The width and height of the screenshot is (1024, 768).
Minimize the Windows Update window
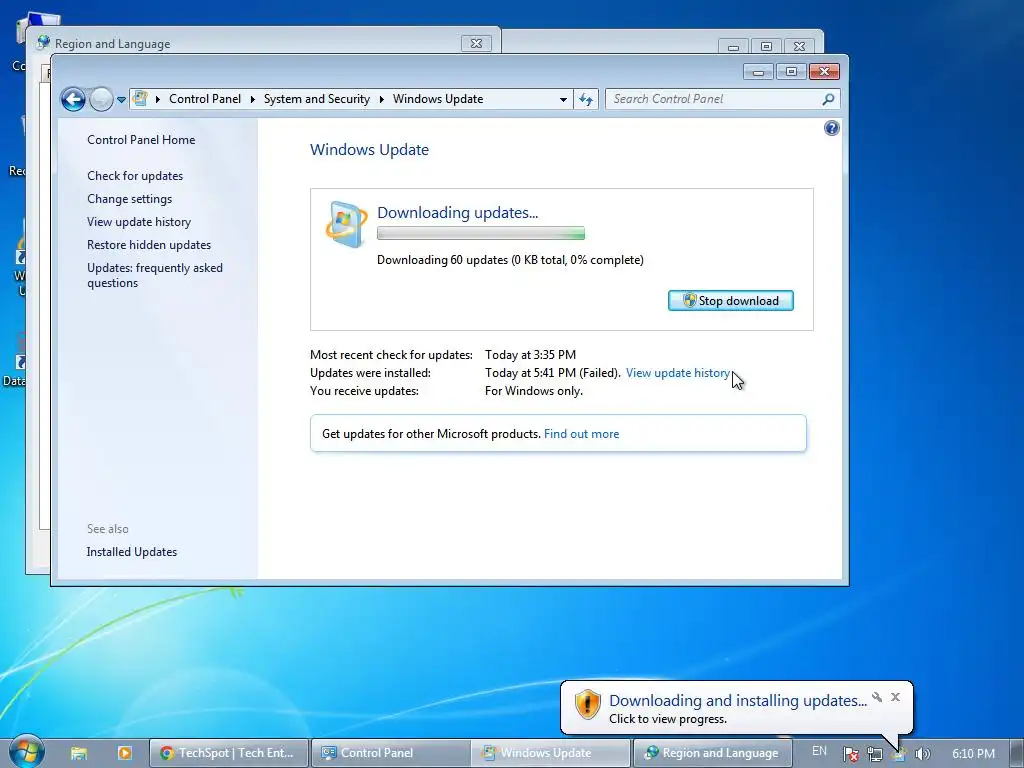(x=758, y=71)
